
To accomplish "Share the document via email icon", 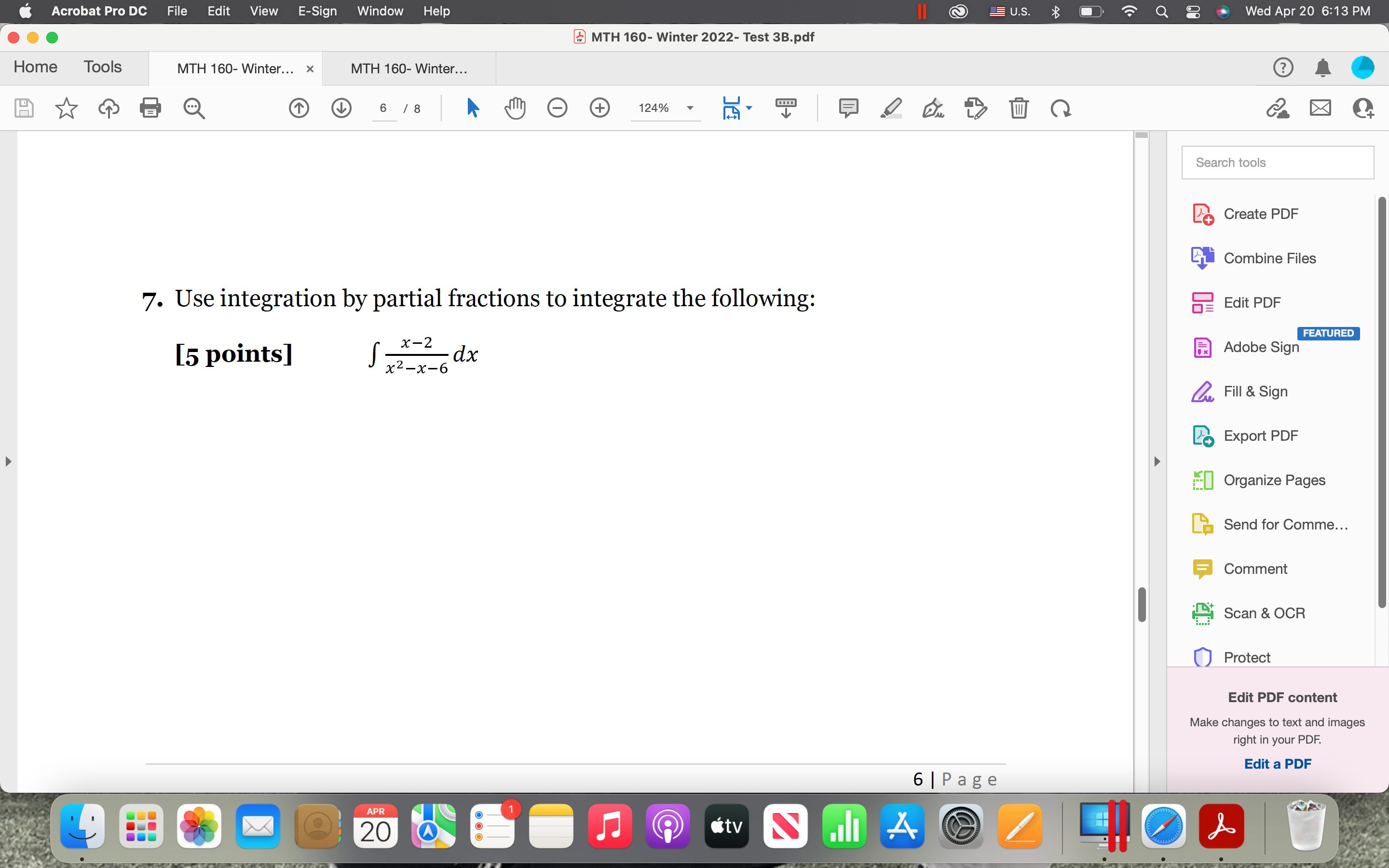I will pos(1320,108).
